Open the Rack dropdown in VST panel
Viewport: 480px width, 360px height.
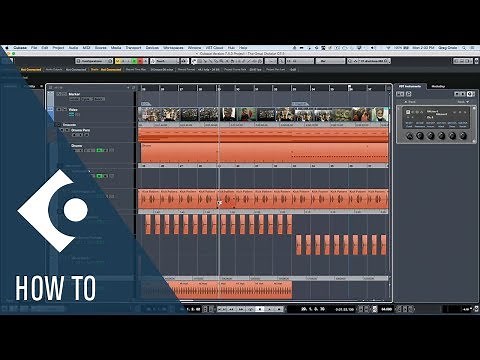point(464,102)
